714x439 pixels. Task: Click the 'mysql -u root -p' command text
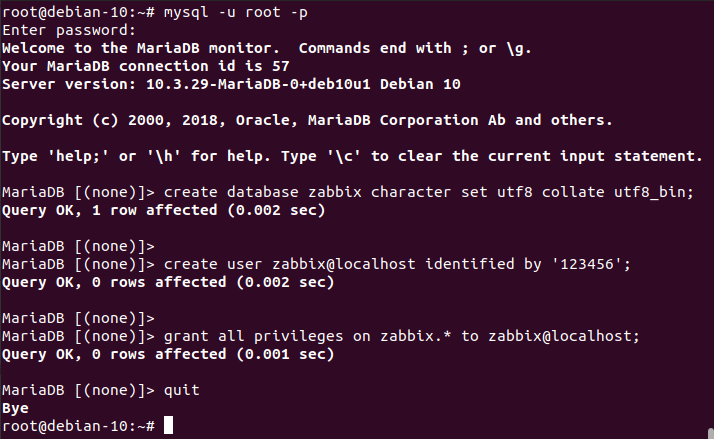pos(235,12)
